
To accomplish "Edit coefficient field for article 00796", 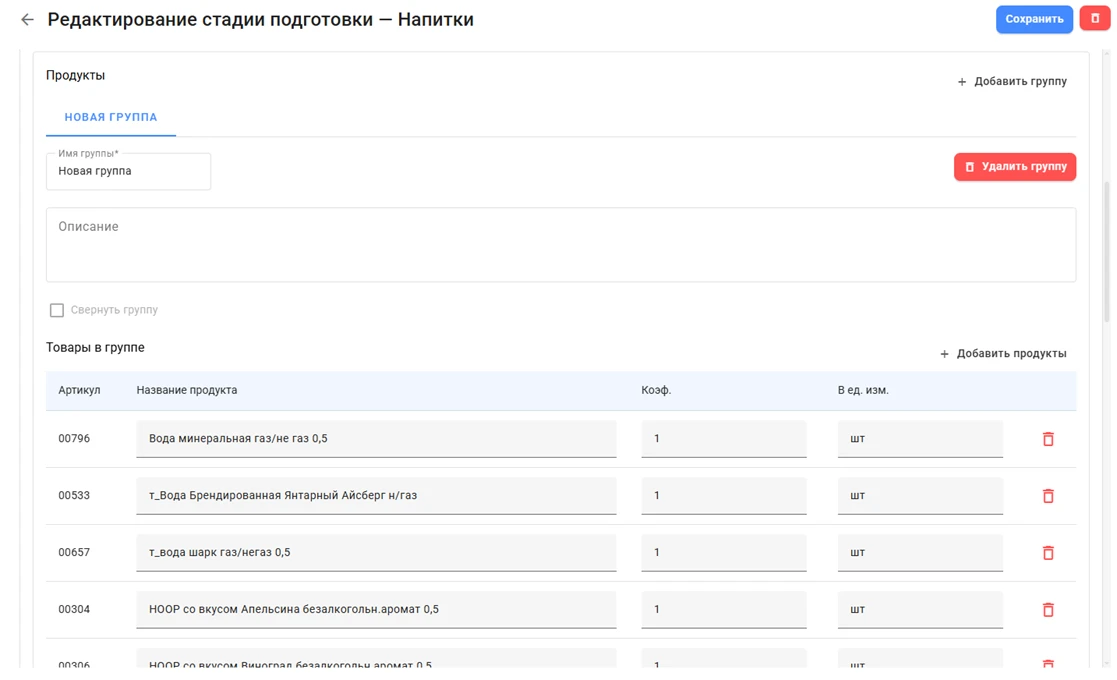I will click(x=724, y=439).
